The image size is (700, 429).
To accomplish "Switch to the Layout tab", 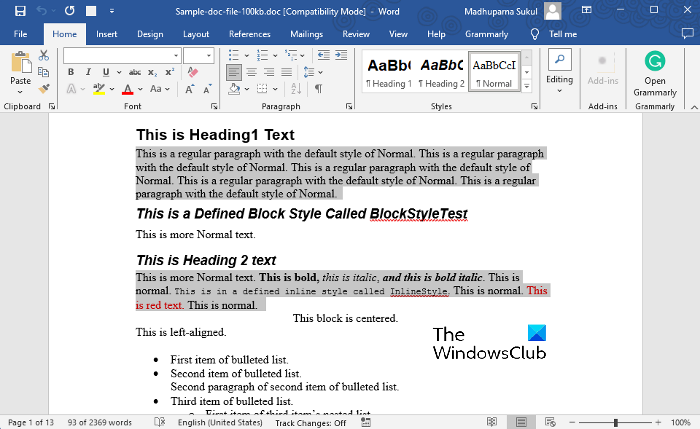I will pos(196,34).
